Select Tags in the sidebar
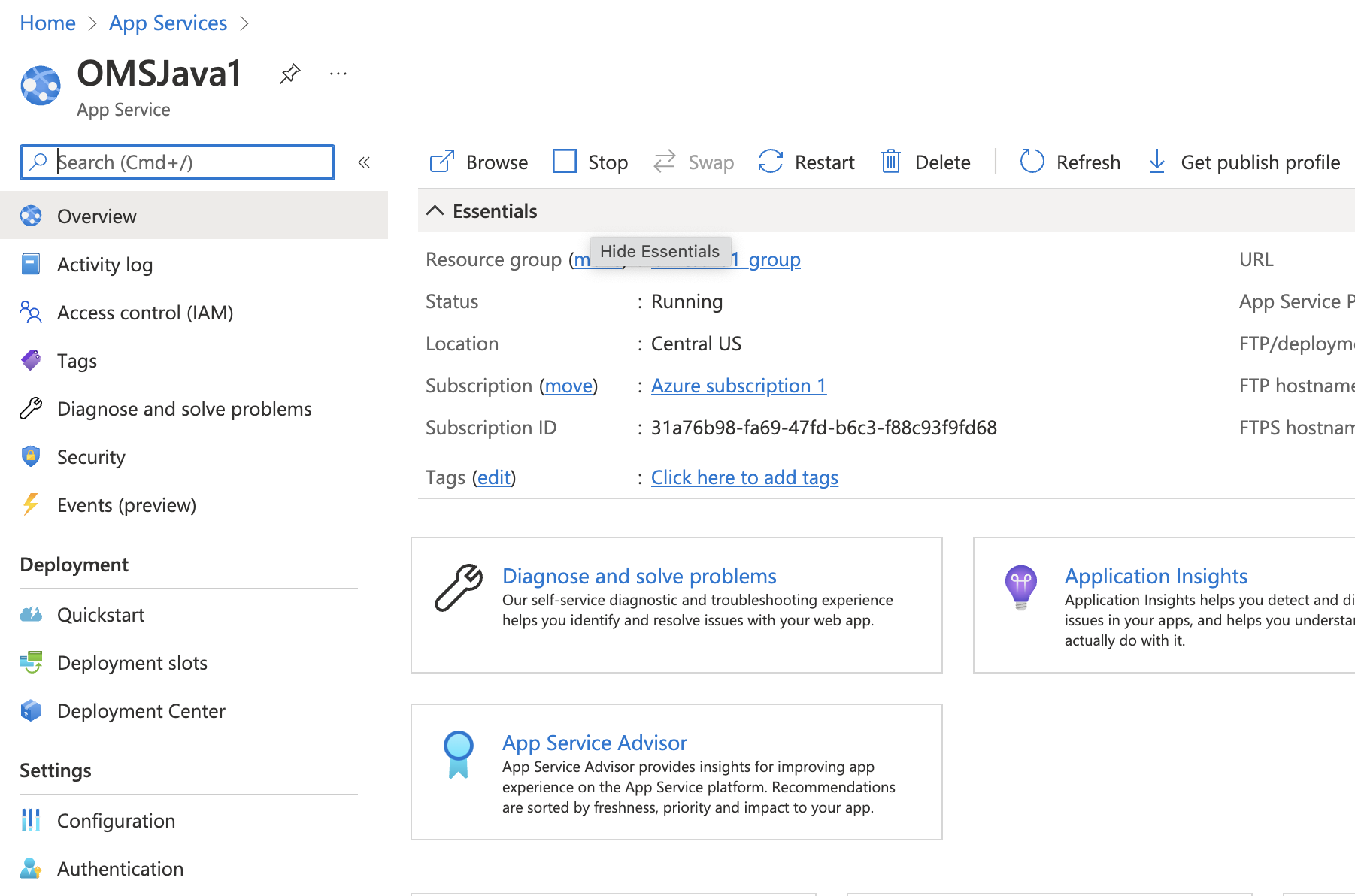Screen dimensions: 1355x896 pyautogui.click(x=194, y=361)
